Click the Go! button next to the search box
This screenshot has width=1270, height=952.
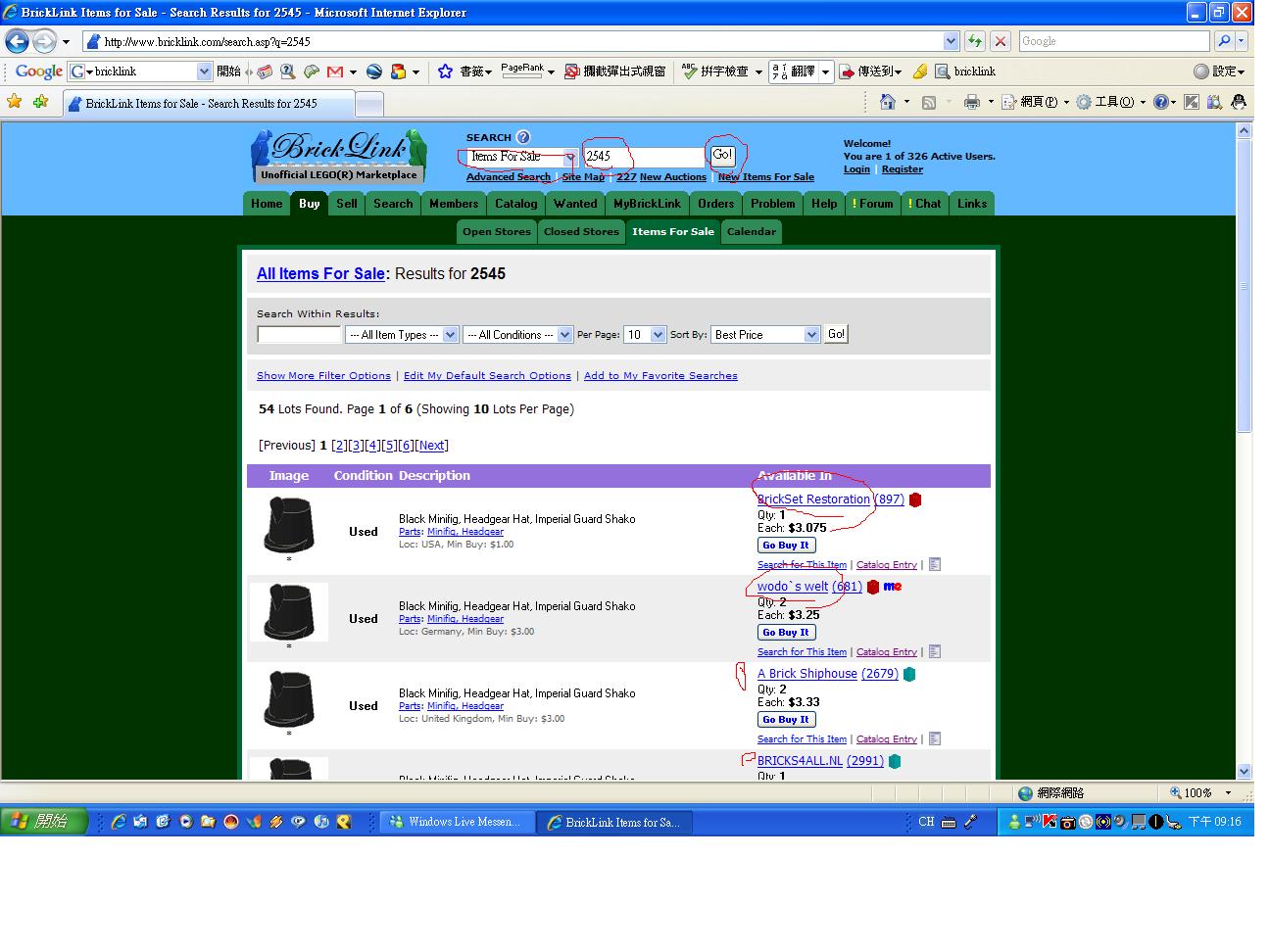722,155
